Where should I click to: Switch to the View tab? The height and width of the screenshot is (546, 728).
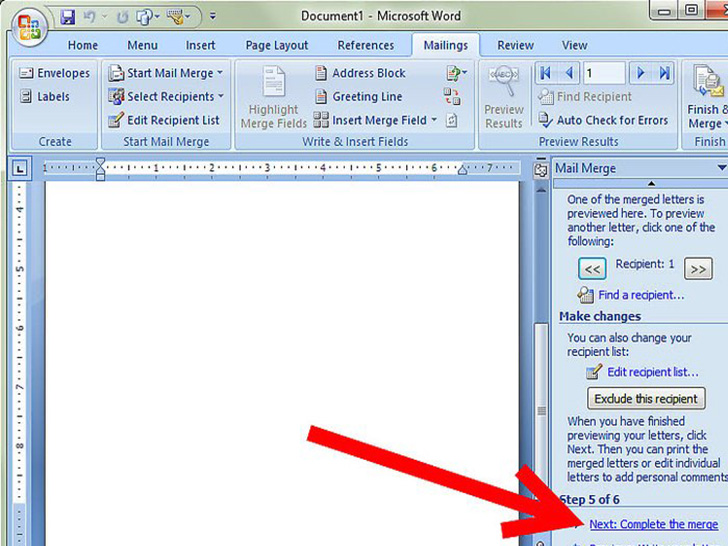575,46
